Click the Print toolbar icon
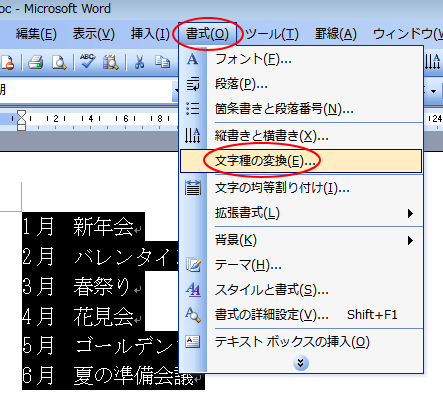Image resolution: width=443 pixels, height=402 pixels. (36, 62)
